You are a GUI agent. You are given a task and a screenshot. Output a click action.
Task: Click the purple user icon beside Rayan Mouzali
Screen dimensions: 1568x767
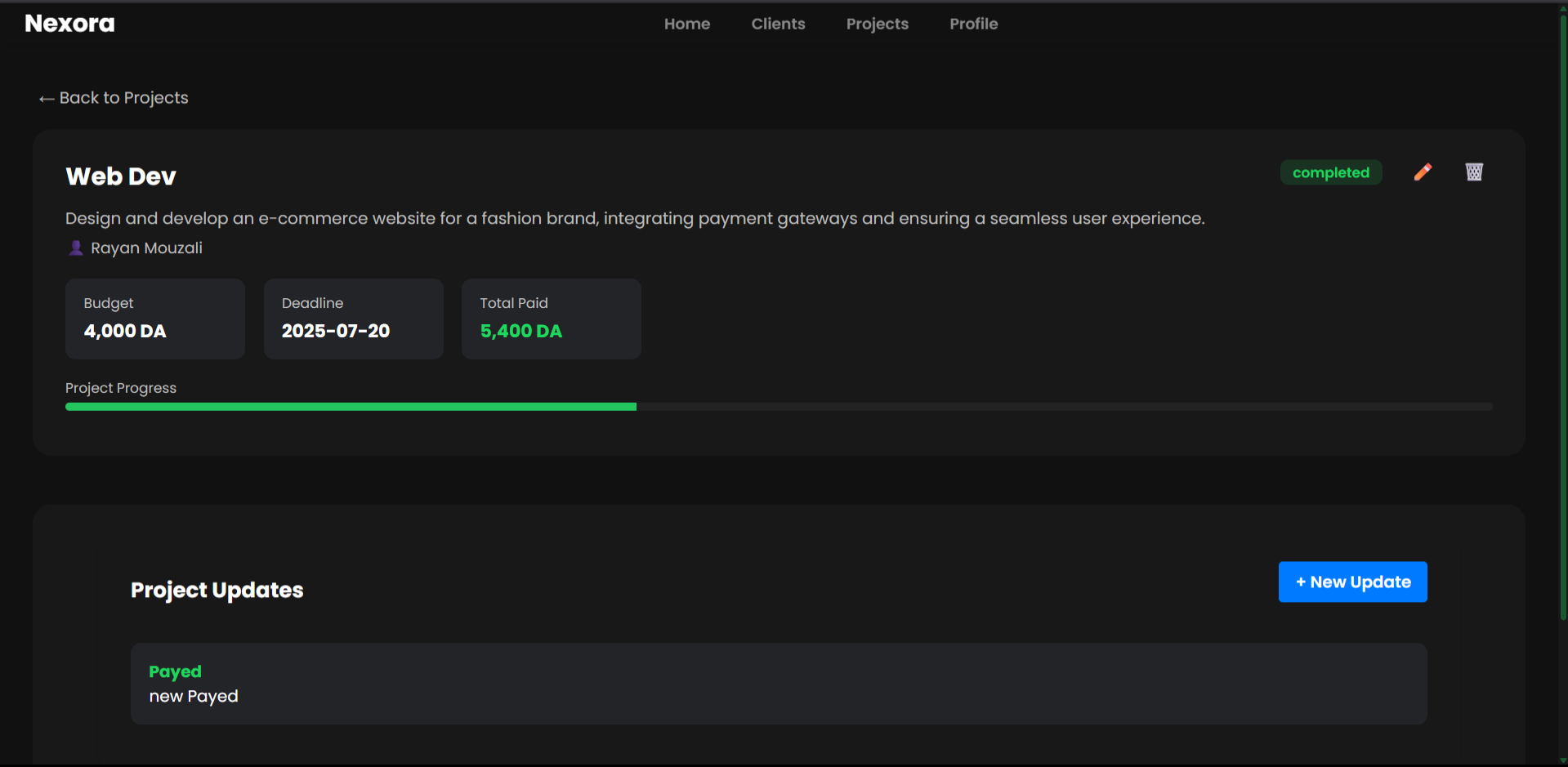pos(75,247)
